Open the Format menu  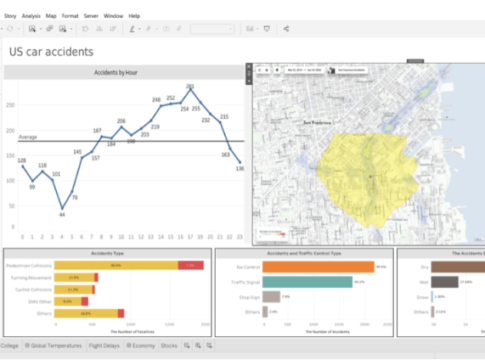[x=70, y=16]
